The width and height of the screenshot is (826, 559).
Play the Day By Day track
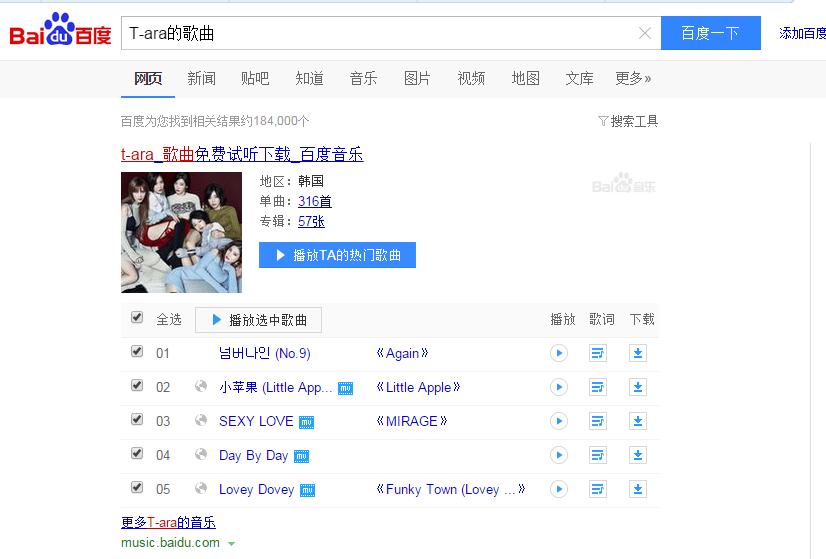(x=559, y=455)
